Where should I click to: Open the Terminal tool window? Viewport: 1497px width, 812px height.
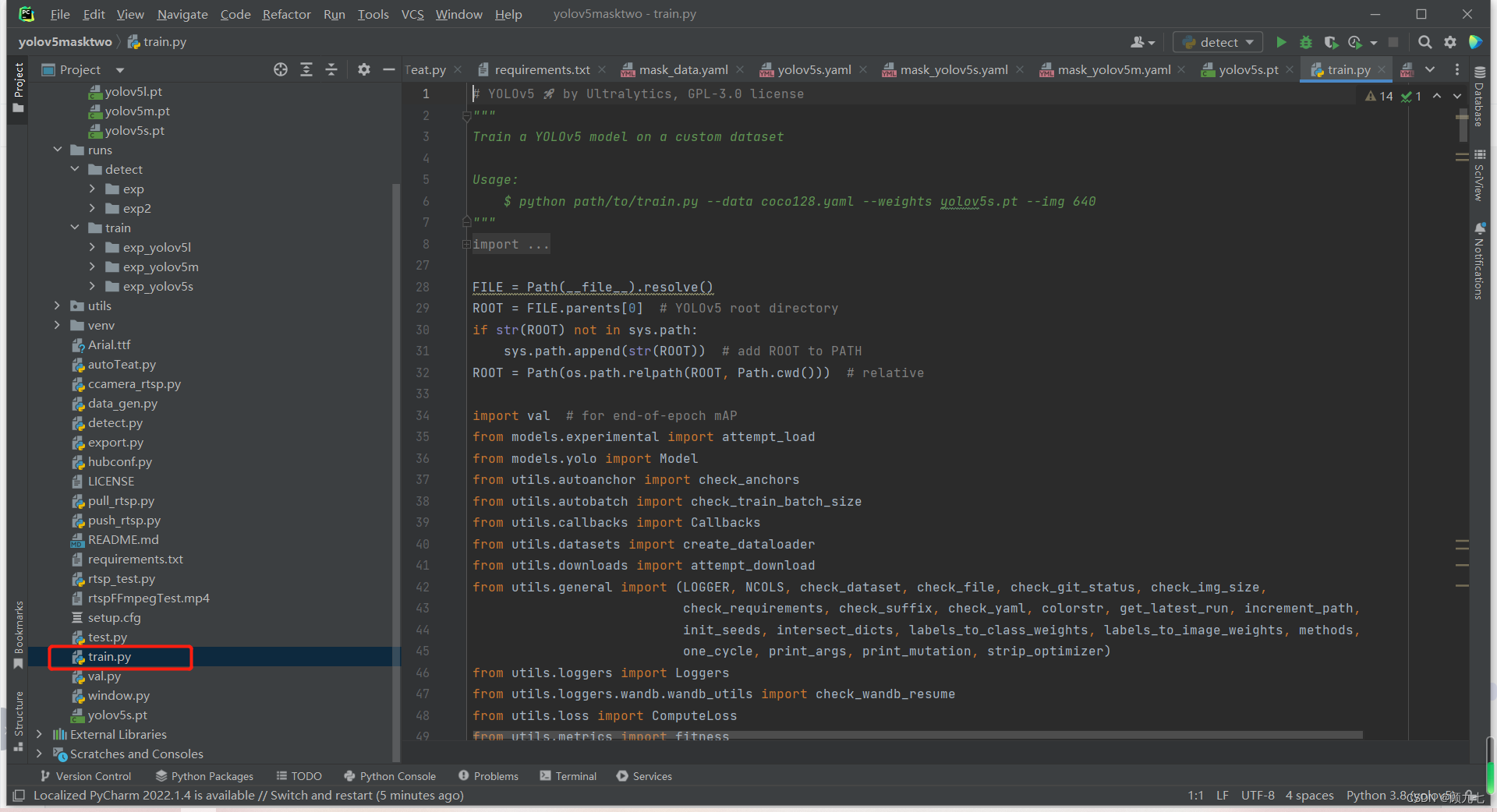coord(568,776)
